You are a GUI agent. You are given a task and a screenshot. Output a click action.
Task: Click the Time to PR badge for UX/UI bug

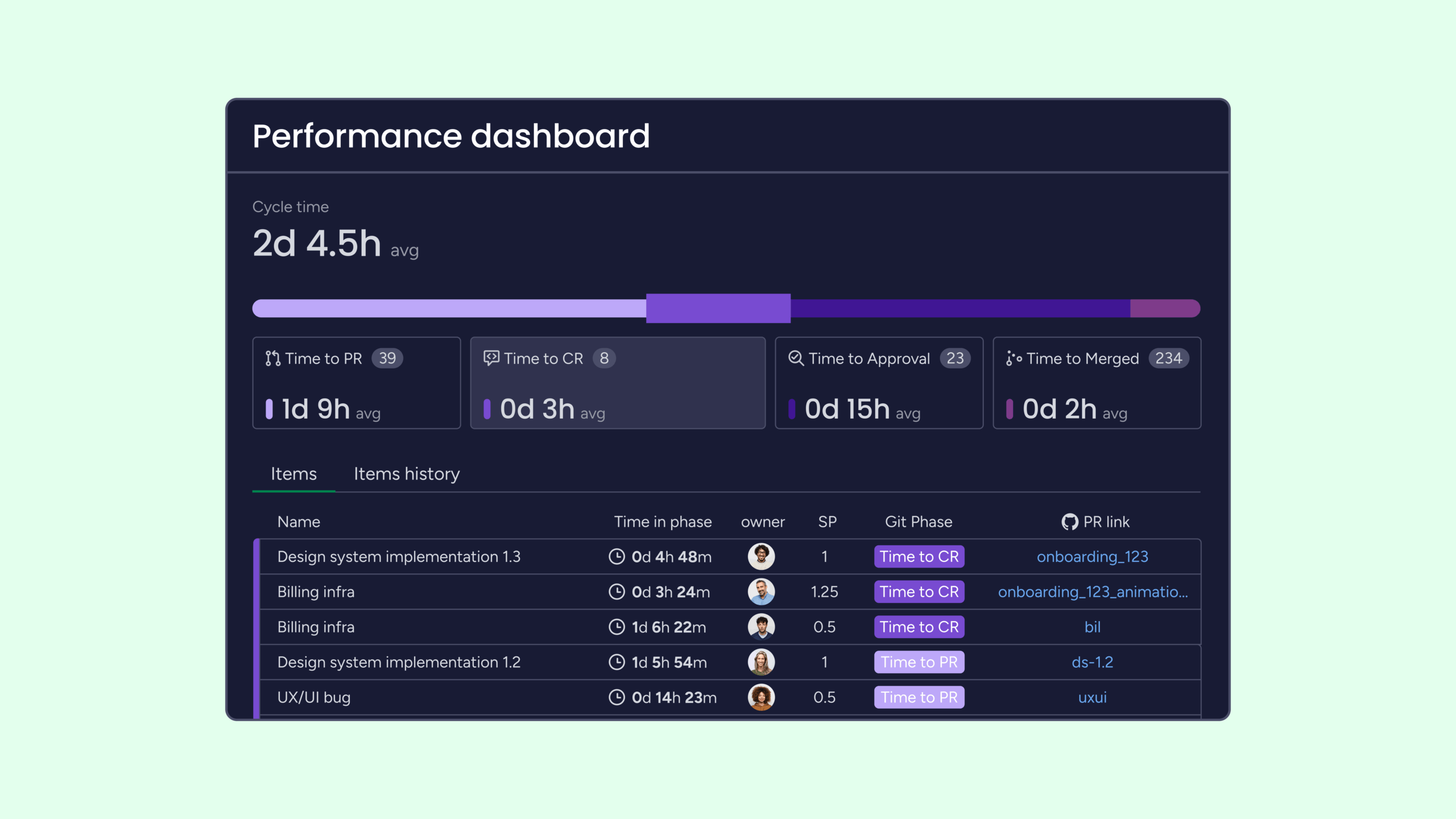click(919, 697)
